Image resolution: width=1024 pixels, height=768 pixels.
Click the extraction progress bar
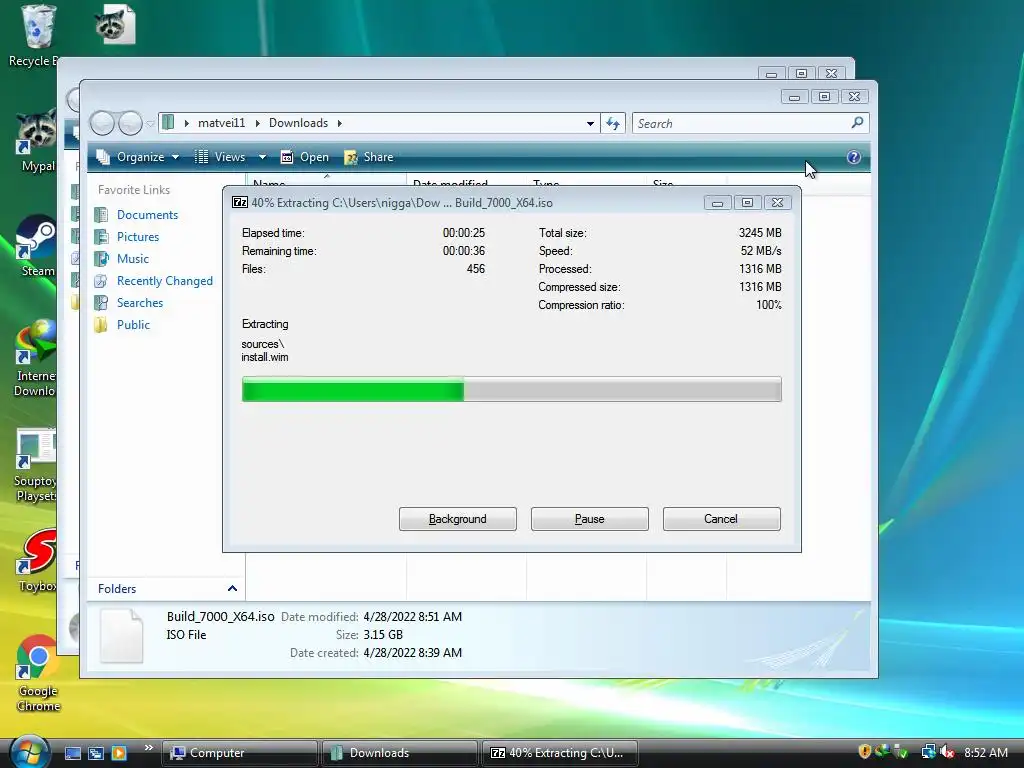(511, 389)
